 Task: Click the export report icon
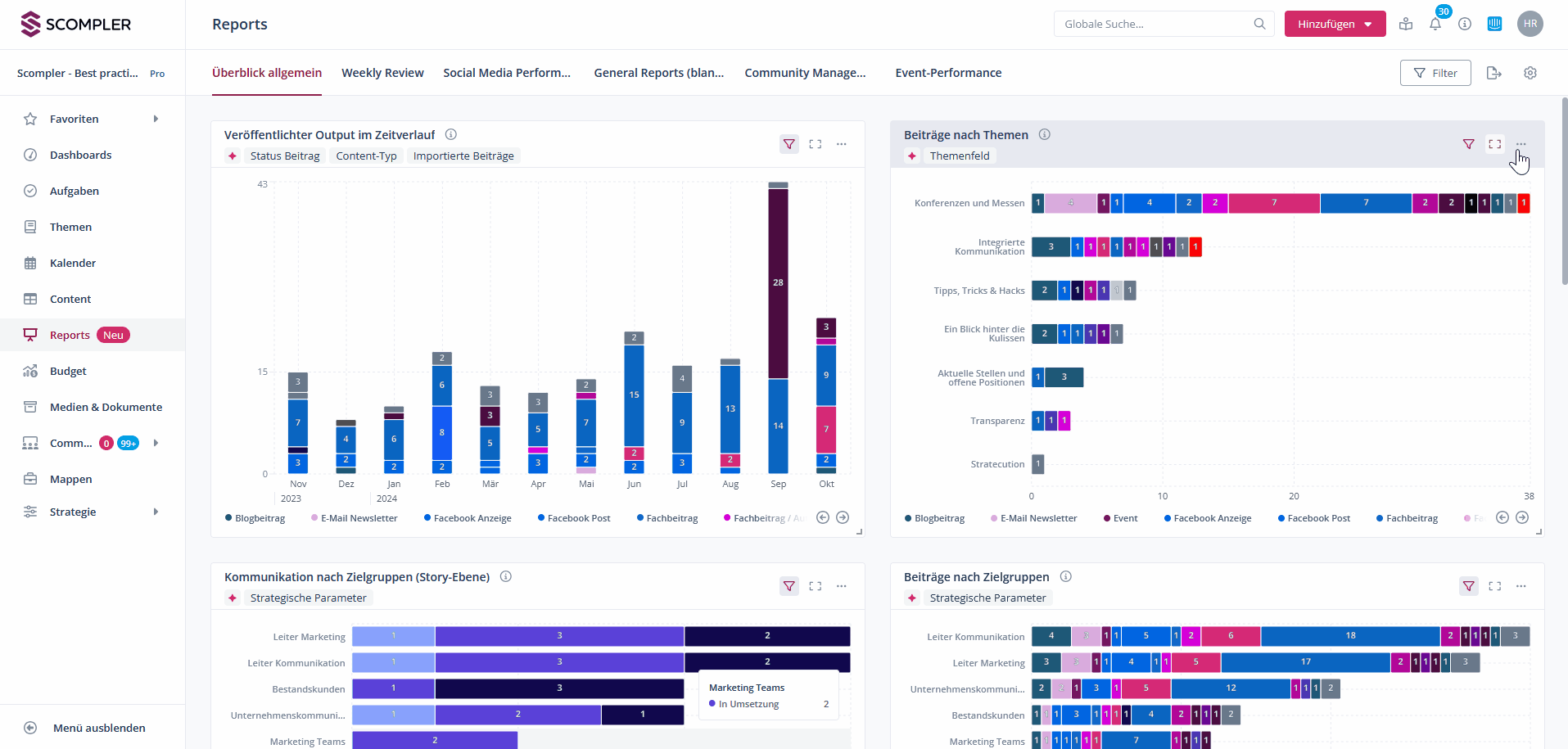1493,73
